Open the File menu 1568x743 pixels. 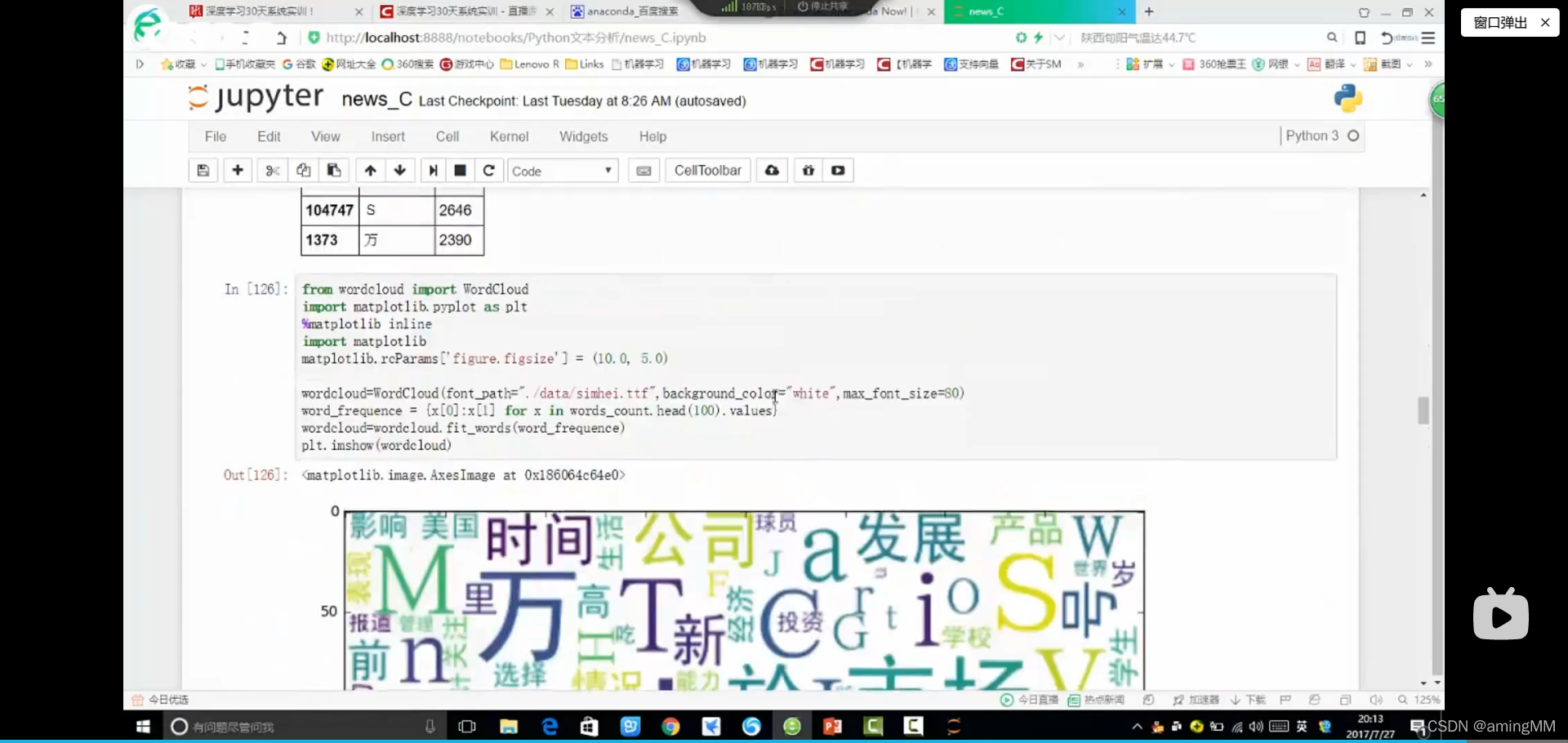216,136
